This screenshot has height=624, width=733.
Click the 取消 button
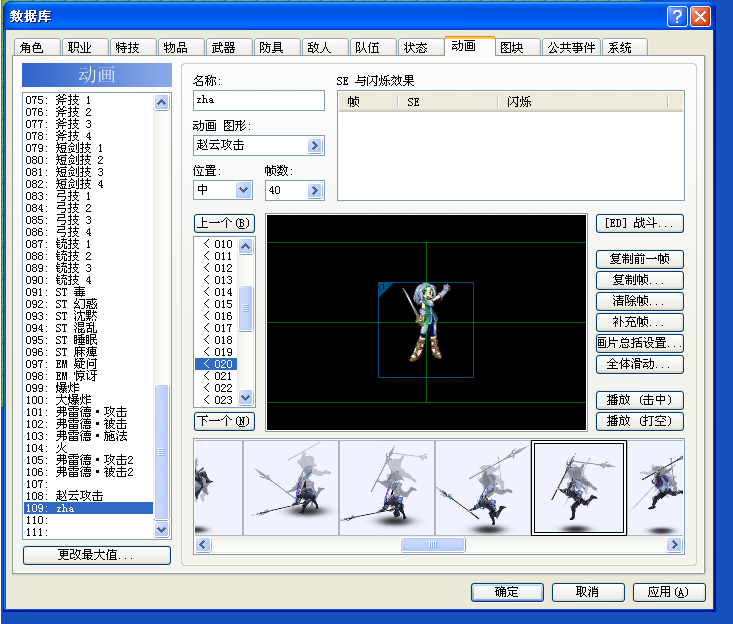(x=588, y=592)
